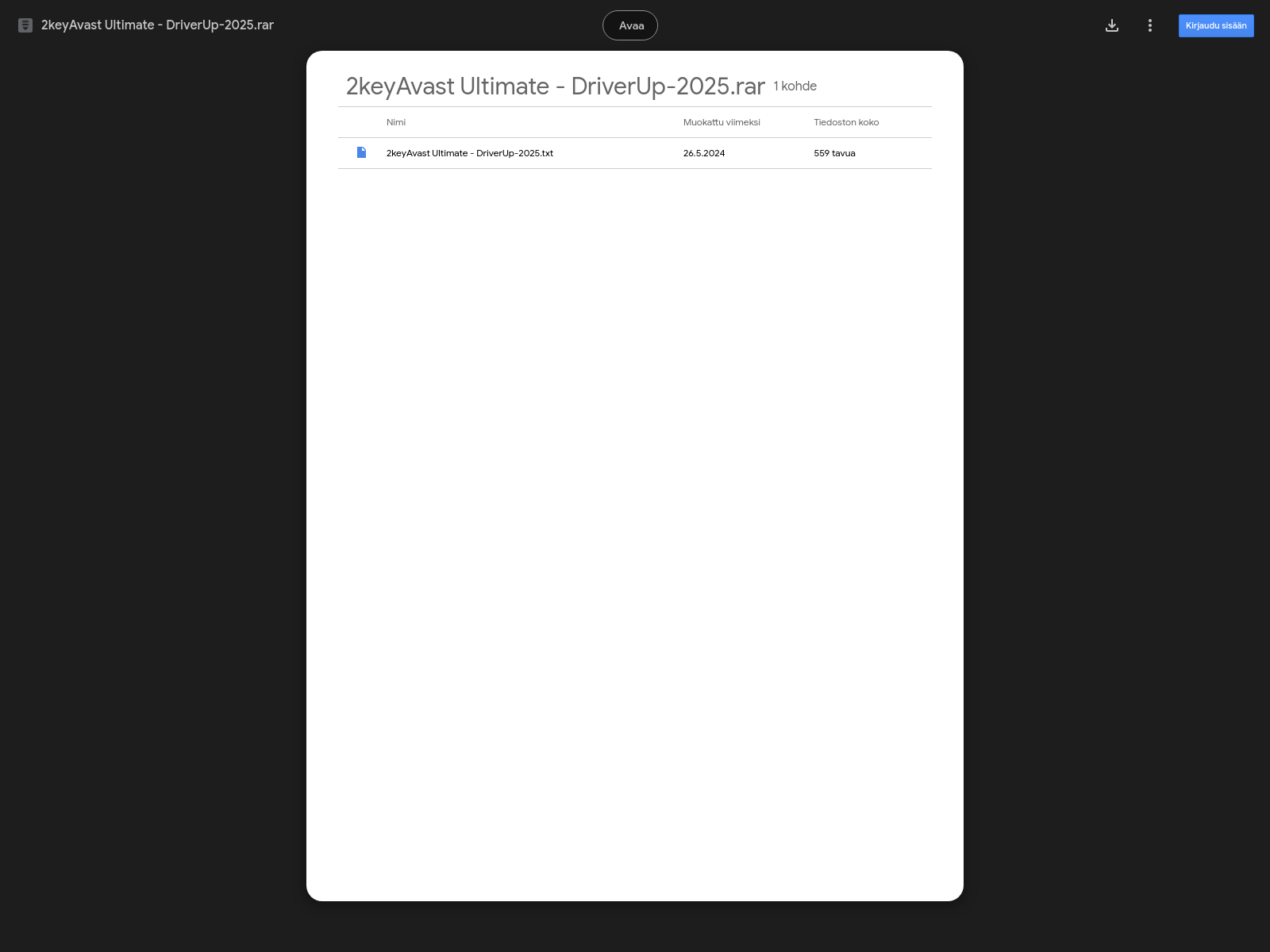The width and height of the screenshot is (1270, 952).
Task: Click the 1 kohde item count label
Action: pos(795,86)
